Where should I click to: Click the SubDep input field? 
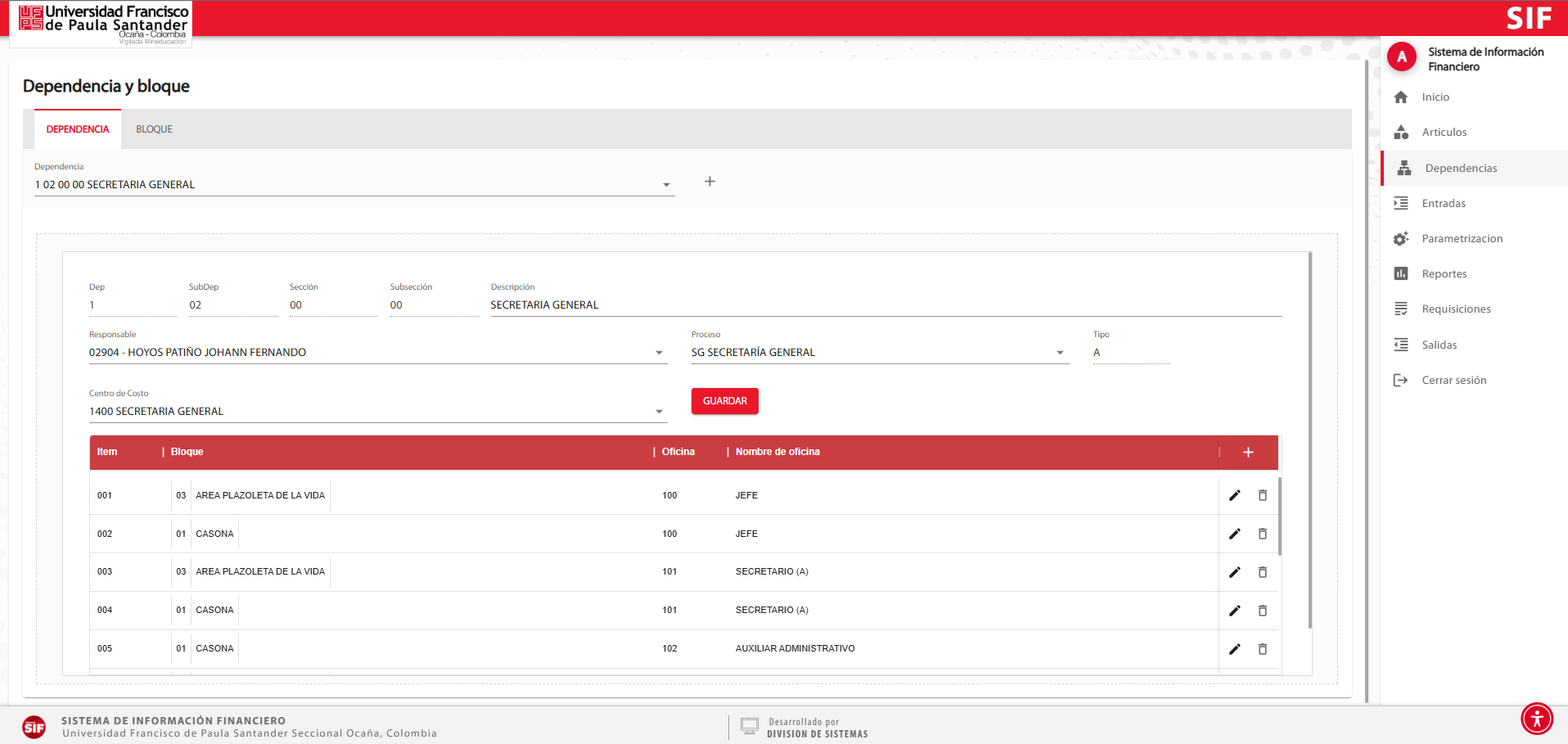[x=233, y=305]
